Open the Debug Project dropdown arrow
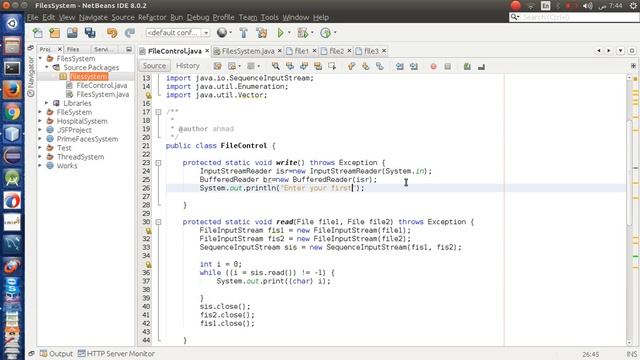Image resolution: width=640 pixels, height=360 pixels. click(312, 33)
